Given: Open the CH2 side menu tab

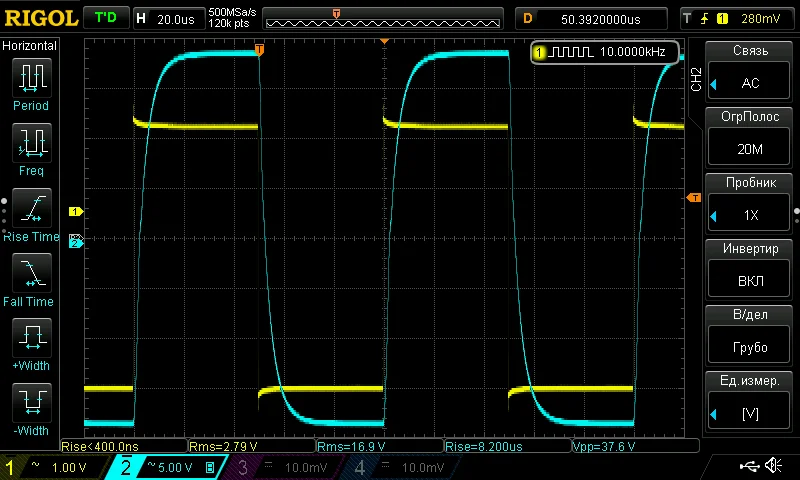Looking at the screenshot, I should pos(696,79).
